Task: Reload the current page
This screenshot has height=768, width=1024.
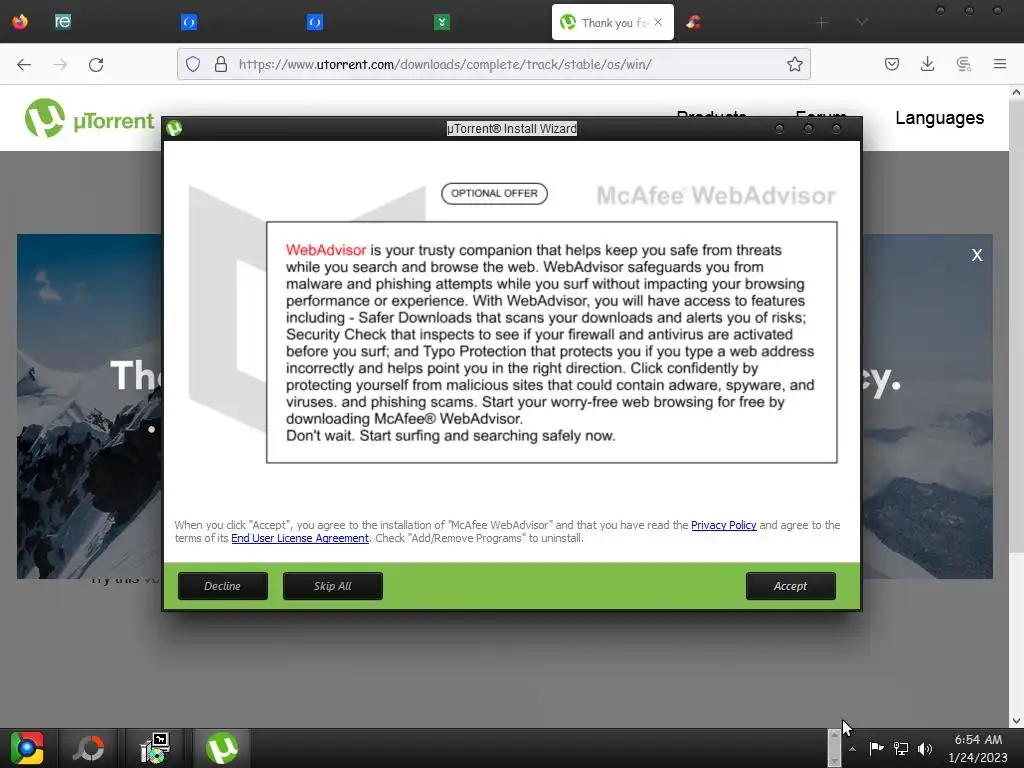Action: (x=96, y=64)
